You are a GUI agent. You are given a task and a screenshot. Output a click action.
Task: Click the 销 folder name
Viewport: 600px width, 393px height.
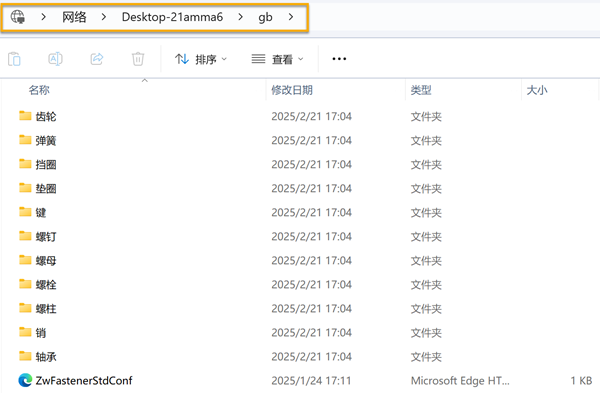pyautogui.click(x=41, y=333)
